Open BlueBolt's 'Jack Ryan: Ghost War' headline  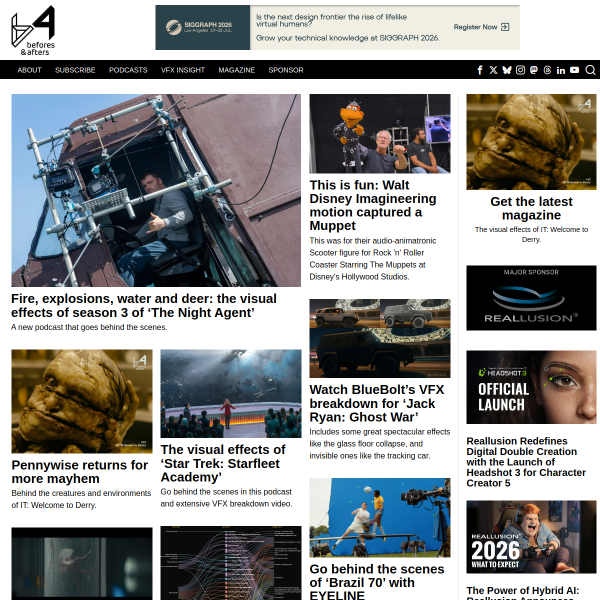[377, 403]
